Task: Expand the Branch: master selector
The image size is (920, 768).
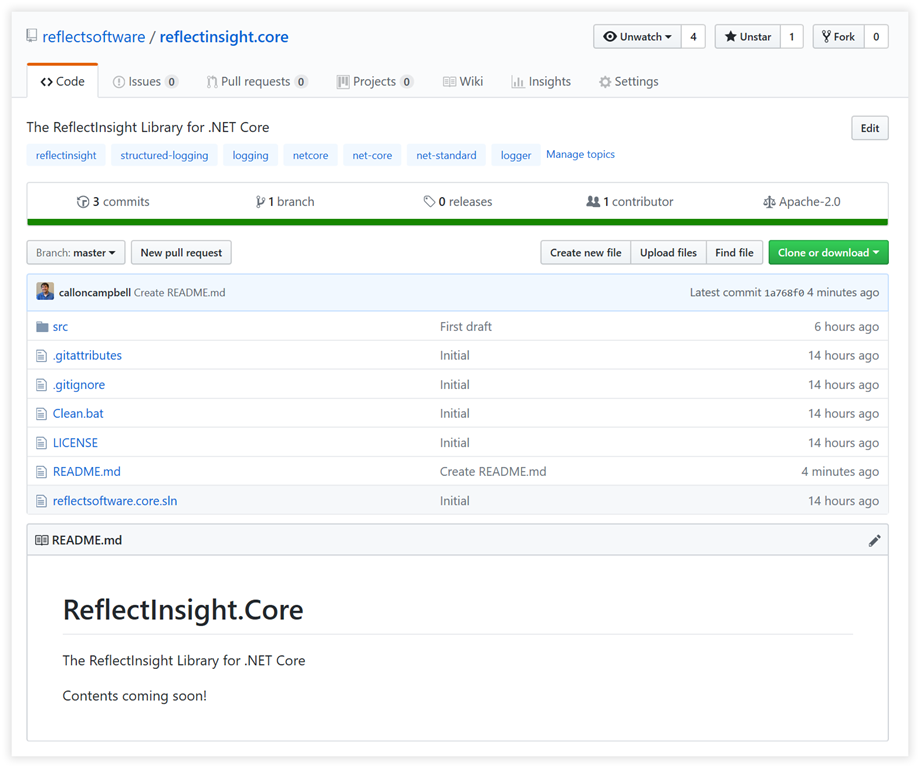Action: (x=76, y=253)
